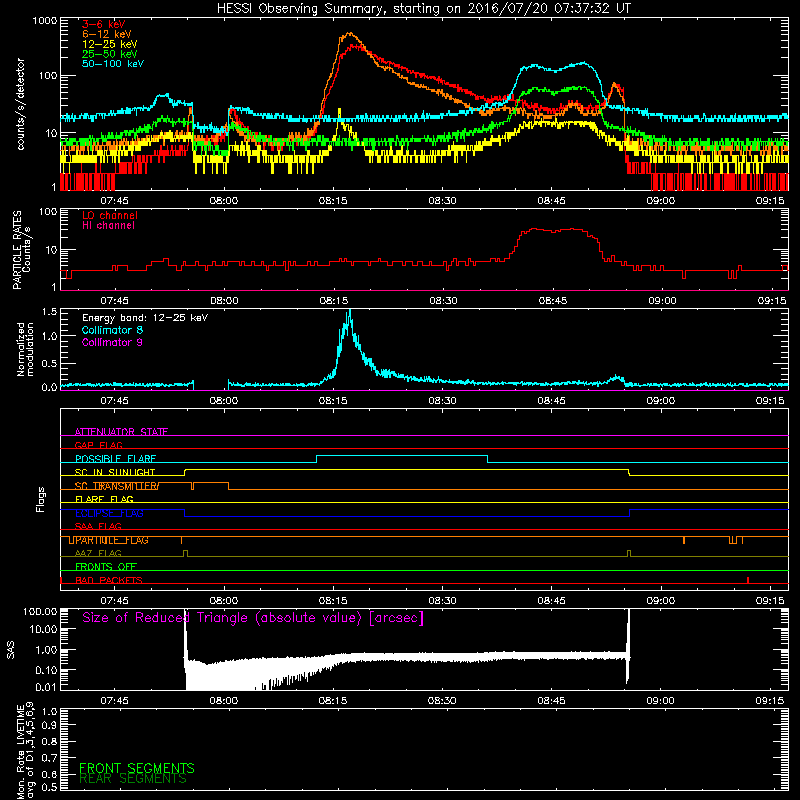Click the FLARE FLAG label
This screenshot has height=800, width=800.
[x=104, y=499]
